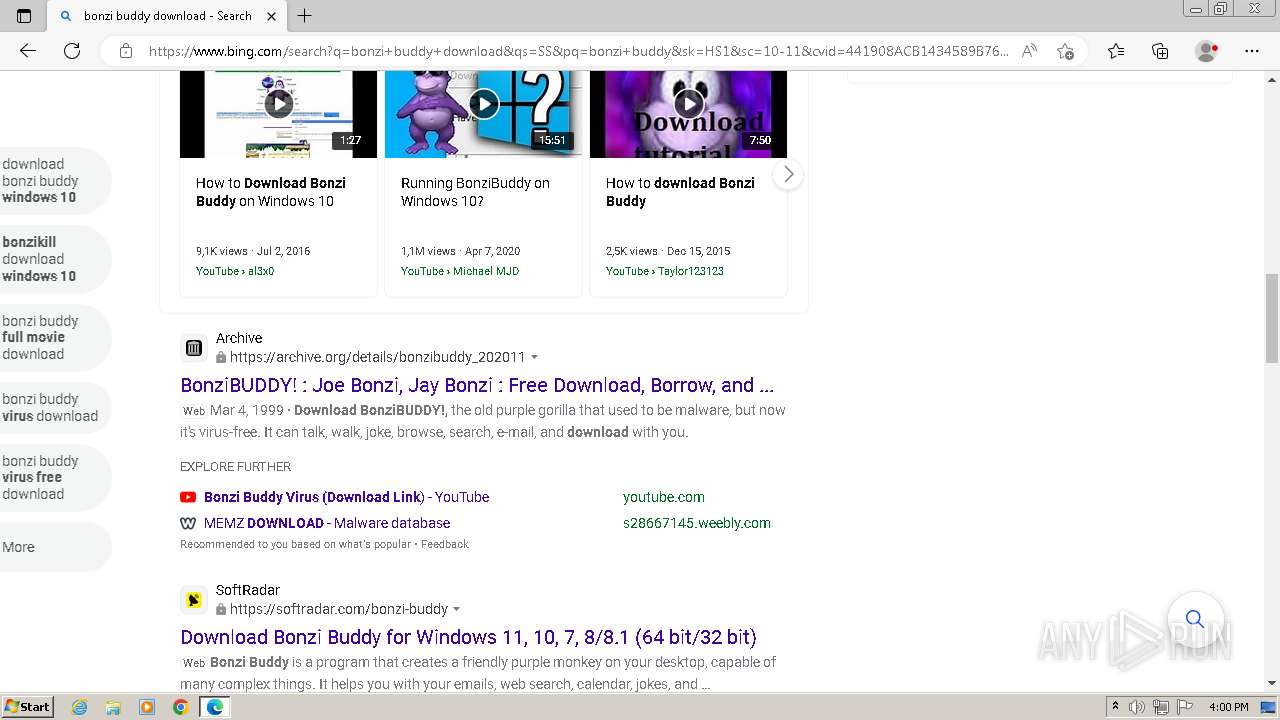Expand the softradar.com URL dropdown arrow
Viewport: 1280px width, 720px height.
click(457, 610)
